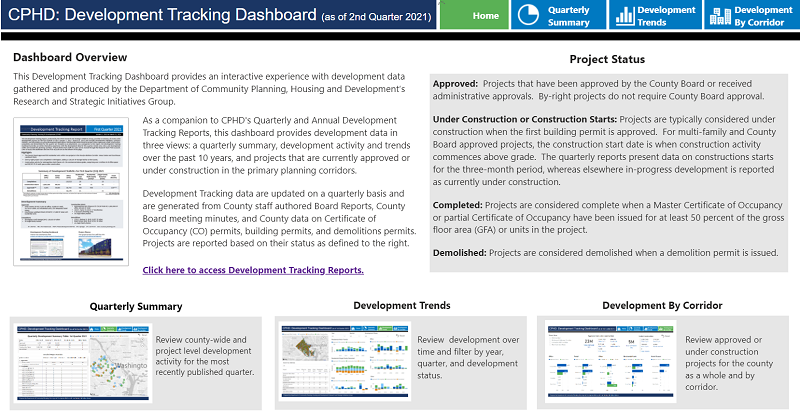Image resolution: width=800 pixels, height=413 pixels.
Task: Click the Development Trends card heading
Action: (x=402, y=305)
